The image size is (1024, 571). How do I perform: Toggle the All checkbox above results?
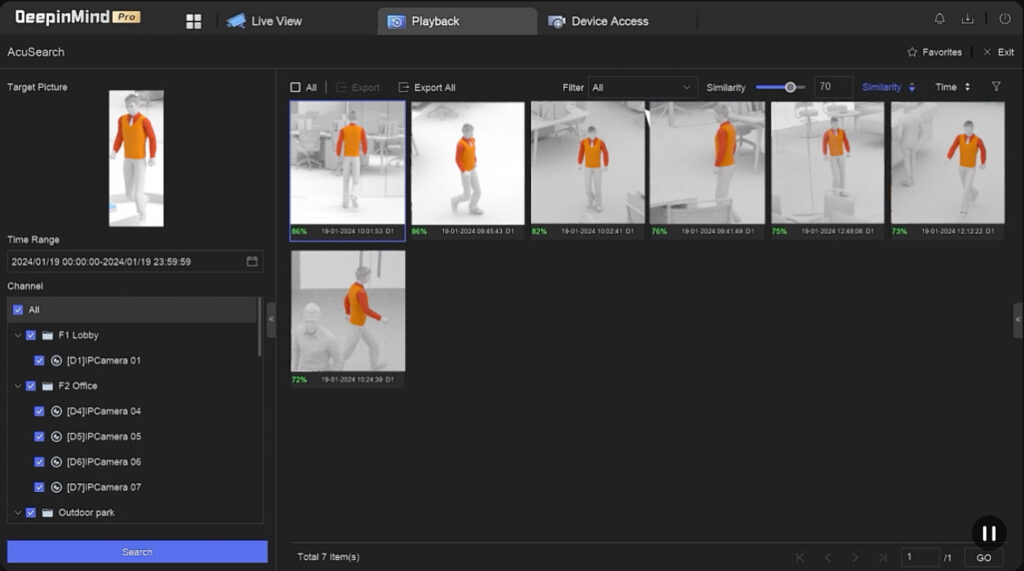pos(295,88)
